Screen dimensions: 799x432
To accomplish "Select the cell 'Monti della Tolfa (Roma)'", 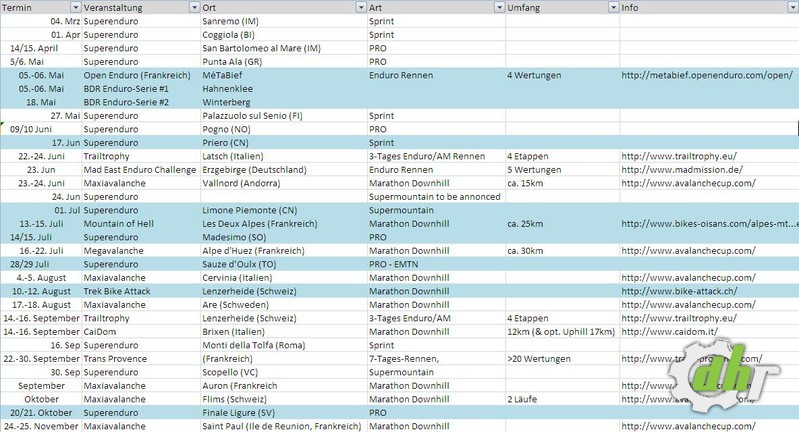I will (284, 345).
